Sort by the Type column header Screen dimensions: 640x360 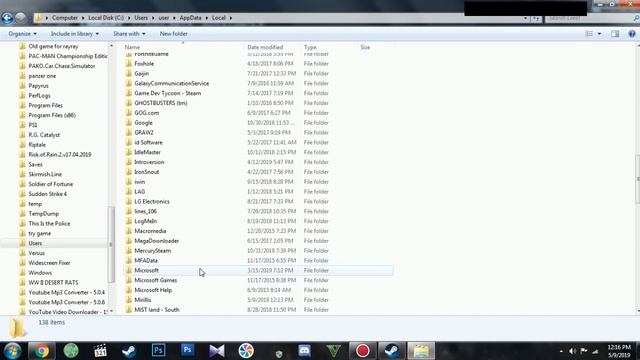click(x=310, y=47)
